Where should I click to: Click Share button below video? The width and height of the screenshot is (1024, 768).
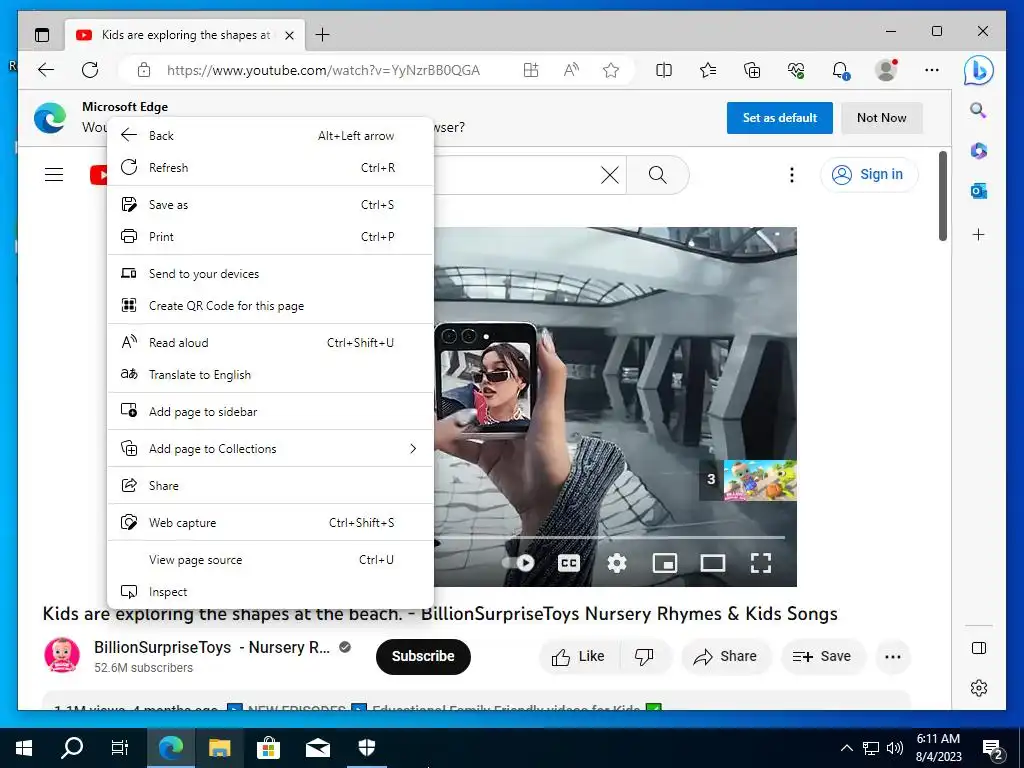click(726, 656)
